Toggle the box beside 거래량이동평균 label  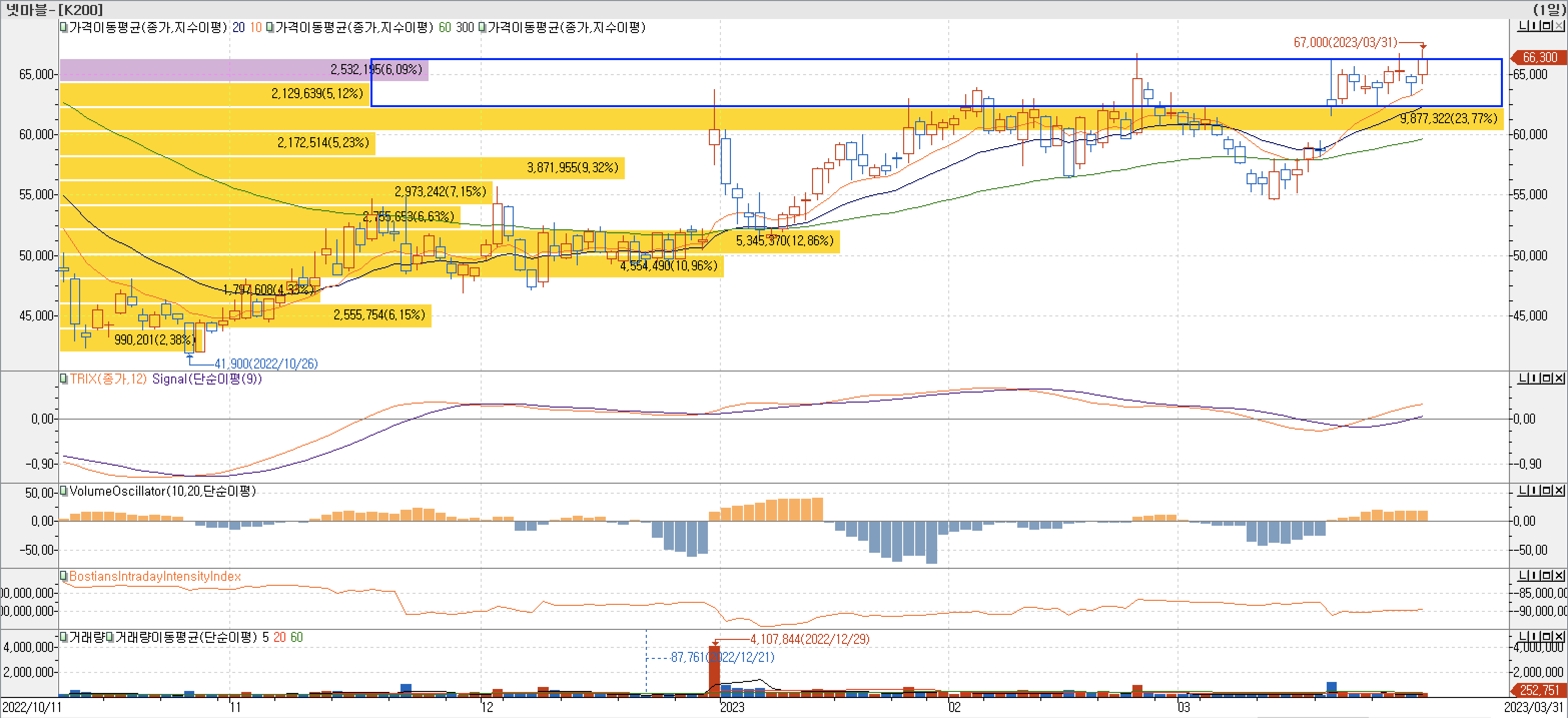pyautogui.click(x=110, y=637)
